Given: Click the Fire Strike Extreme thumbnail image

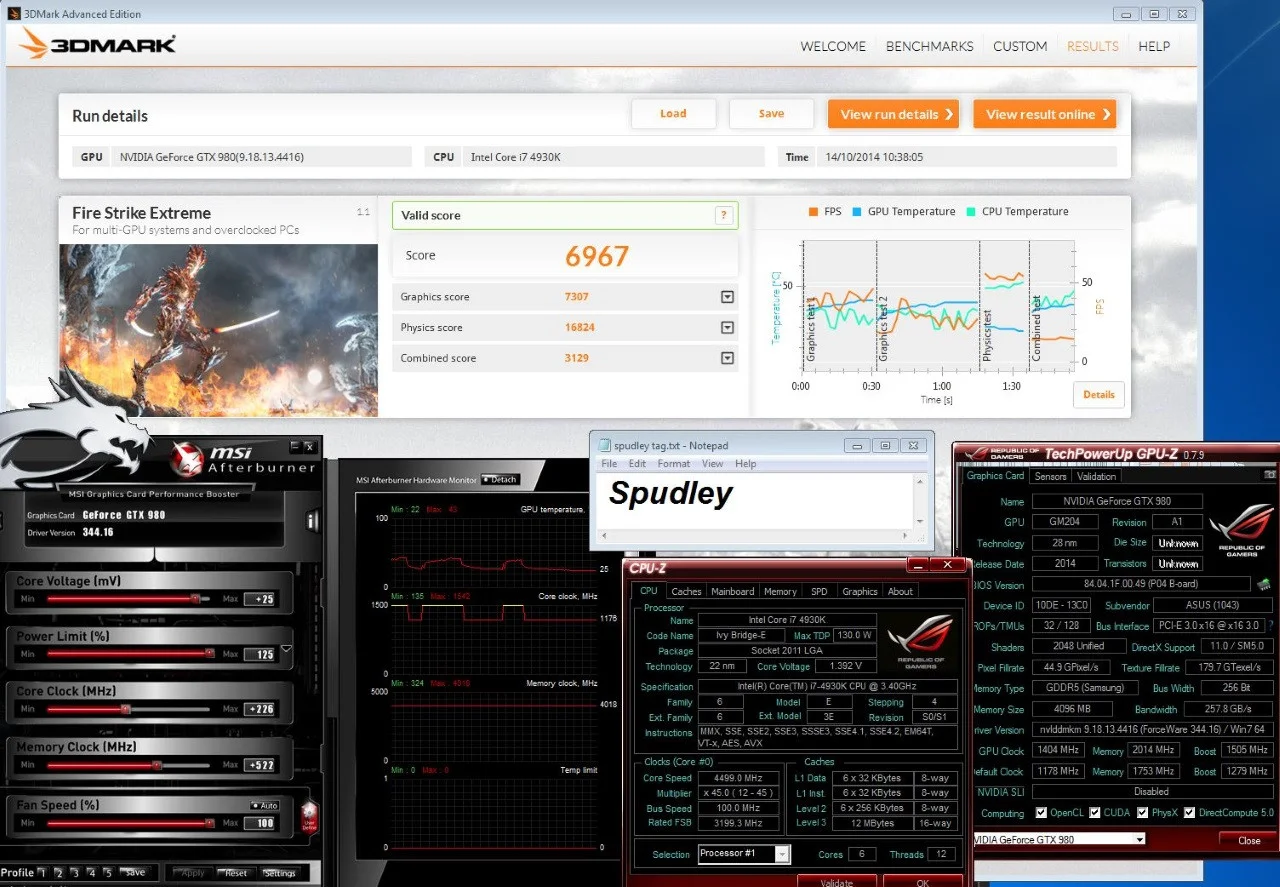Looking at the screenshot, I should tap(218, 330).
